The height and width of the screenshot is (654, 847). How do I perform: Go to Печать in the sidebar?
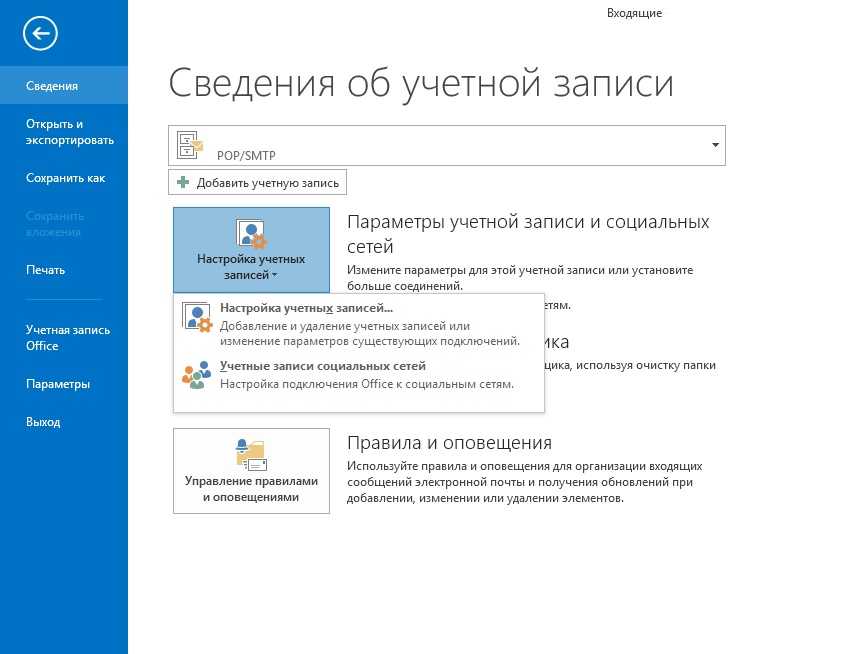point(46,270)
